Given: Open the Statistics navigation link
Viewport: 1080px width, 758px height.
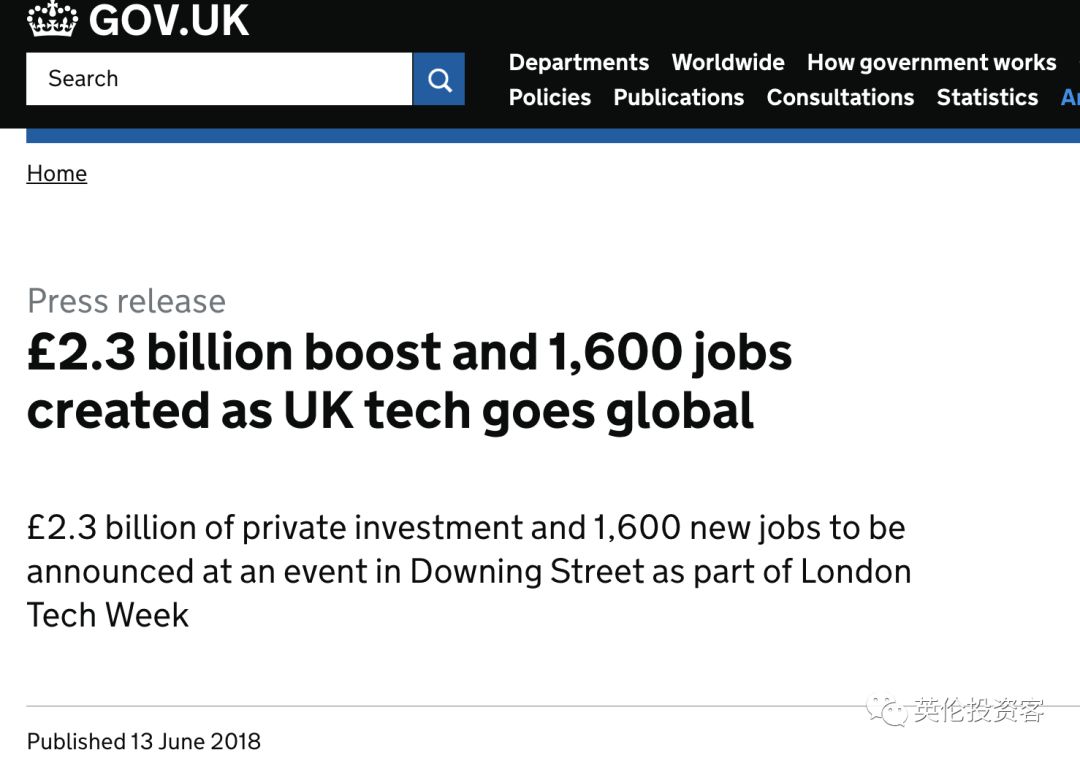Looking at the screenshot, I should tap(987, 98).
